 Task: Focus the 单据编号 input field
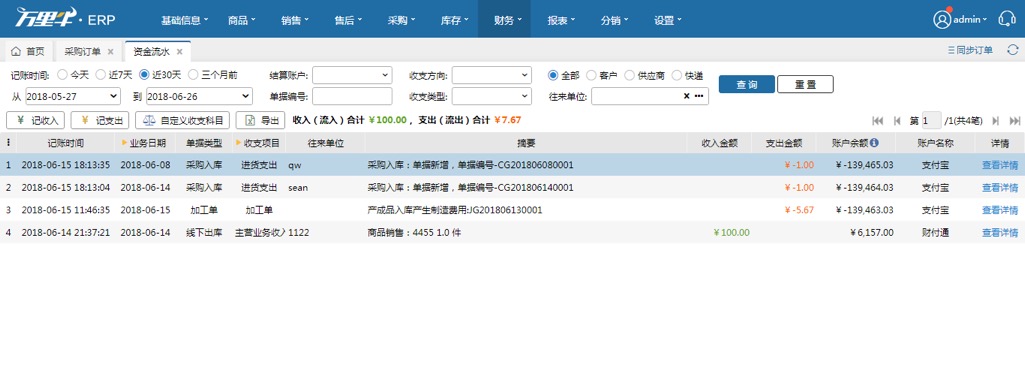(x=352, y=96)
